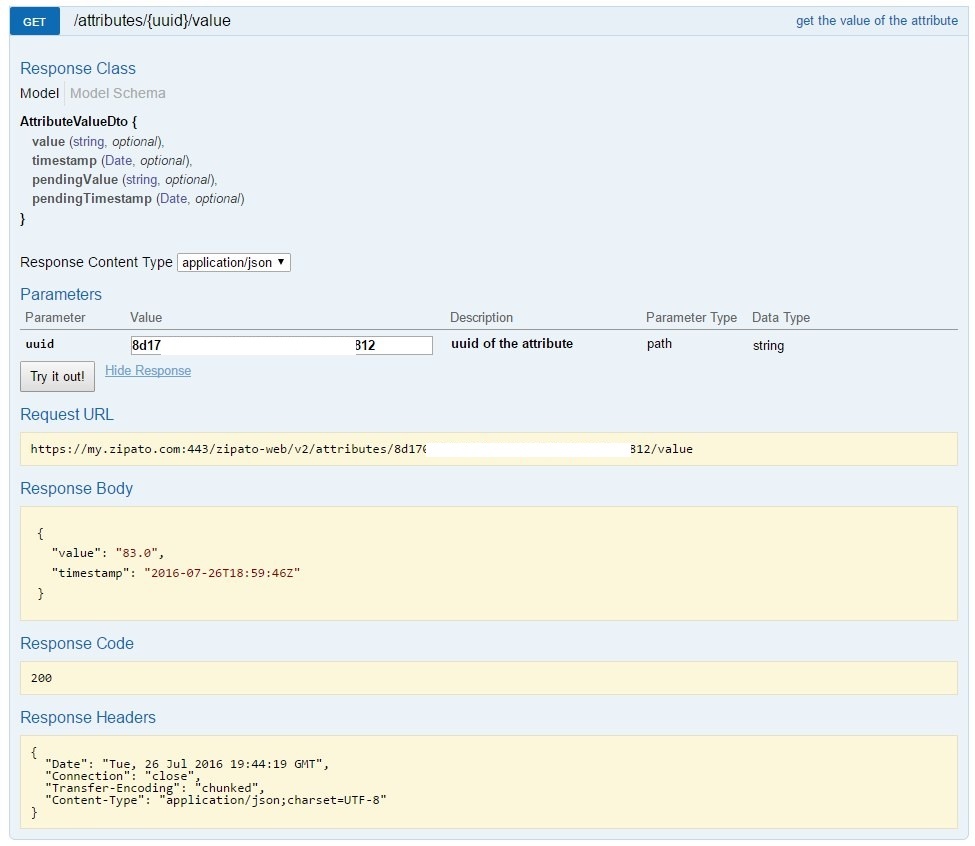The height and width of the screenshot is (846, 975).
Task: Click the pendingValue model property
Action: coord(75,180)
